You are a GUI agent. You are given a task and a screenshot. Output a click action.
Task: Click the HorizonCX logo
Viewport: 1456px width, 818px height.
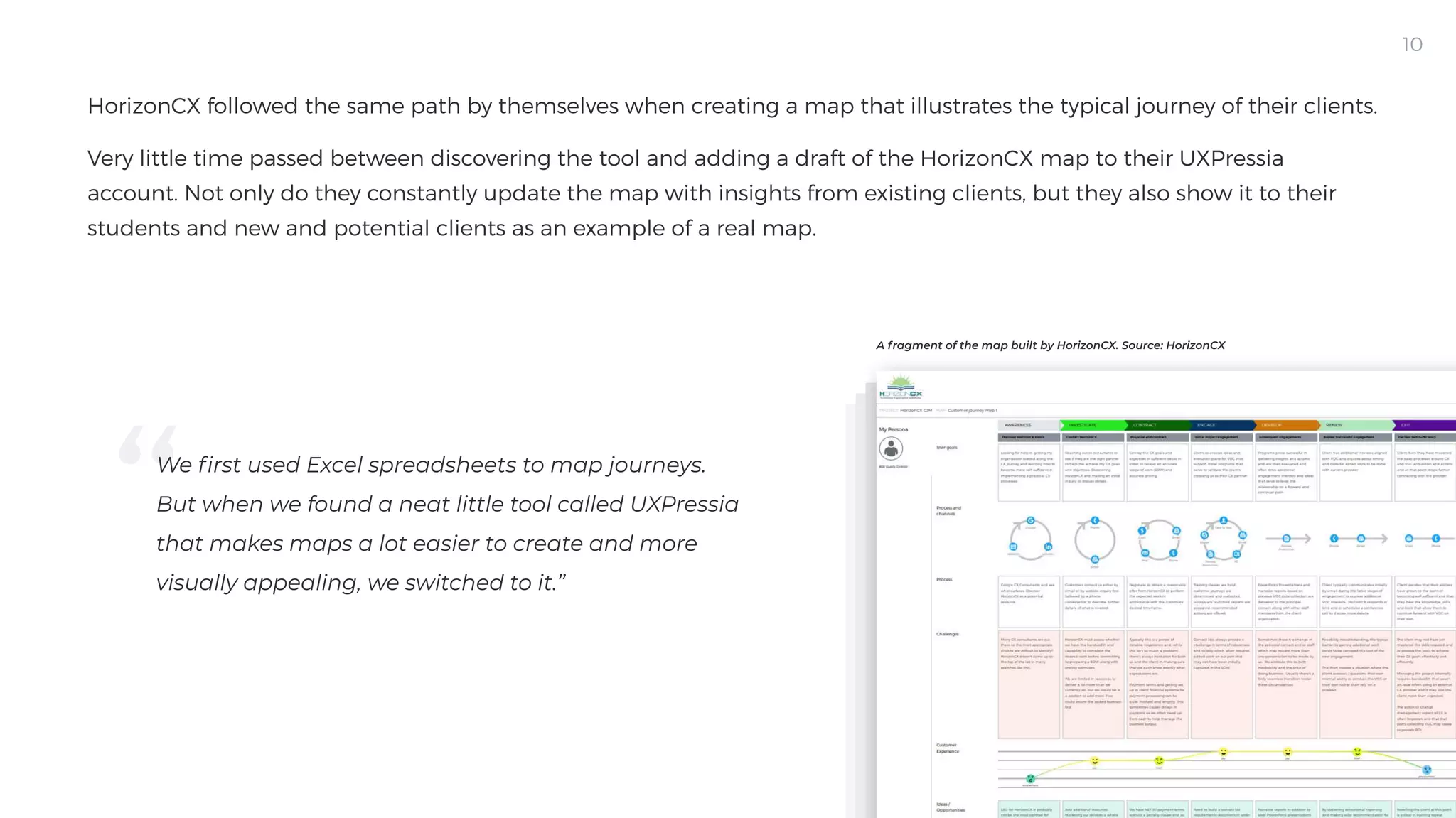[x=901, y=387]
